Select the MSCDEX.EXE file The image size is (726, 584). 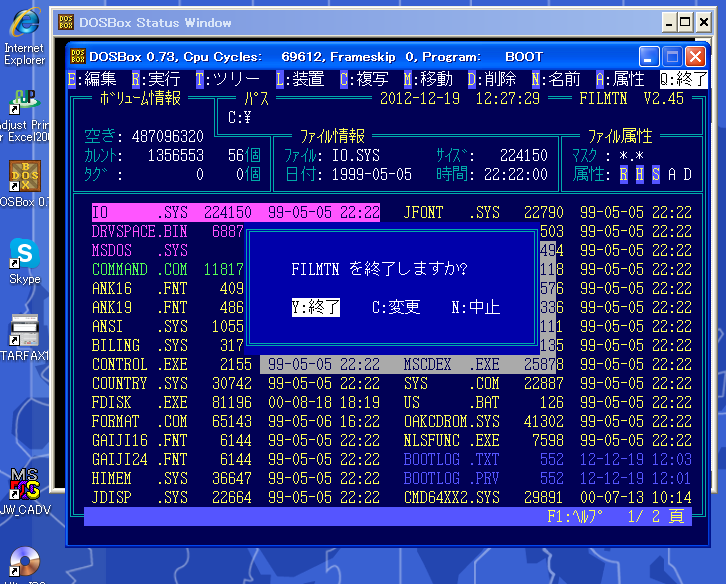point(548,364)
